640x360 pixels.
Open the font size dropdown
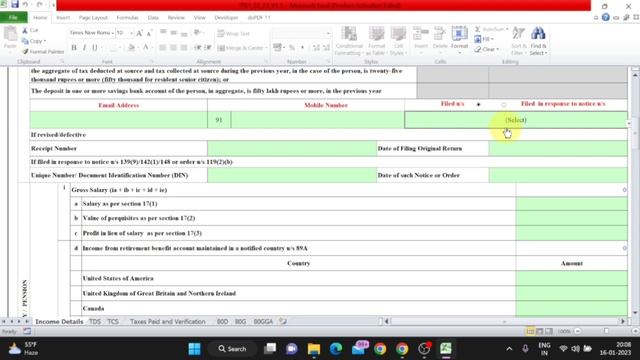(132, 33)
